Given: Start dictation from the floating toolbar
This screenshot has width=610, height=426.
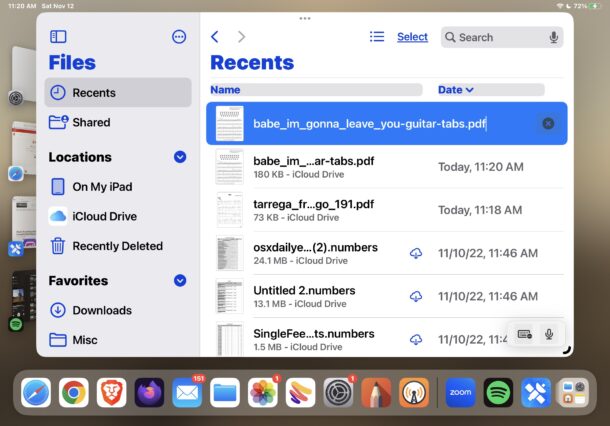Looking at the screenshot, I should coord(549,334).
